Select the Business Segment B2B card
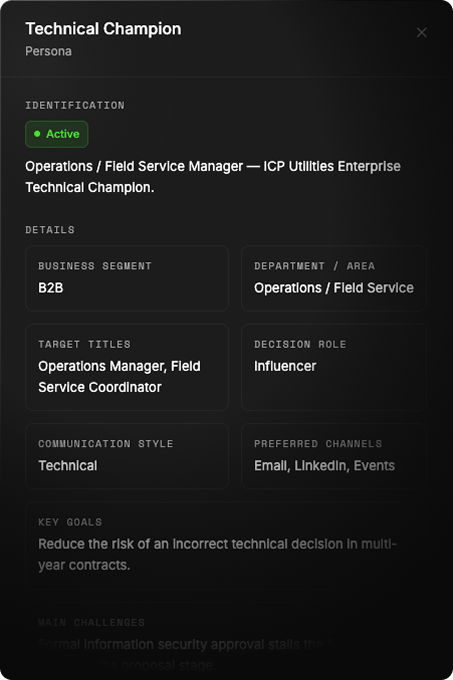 click(x=127, y=278)
